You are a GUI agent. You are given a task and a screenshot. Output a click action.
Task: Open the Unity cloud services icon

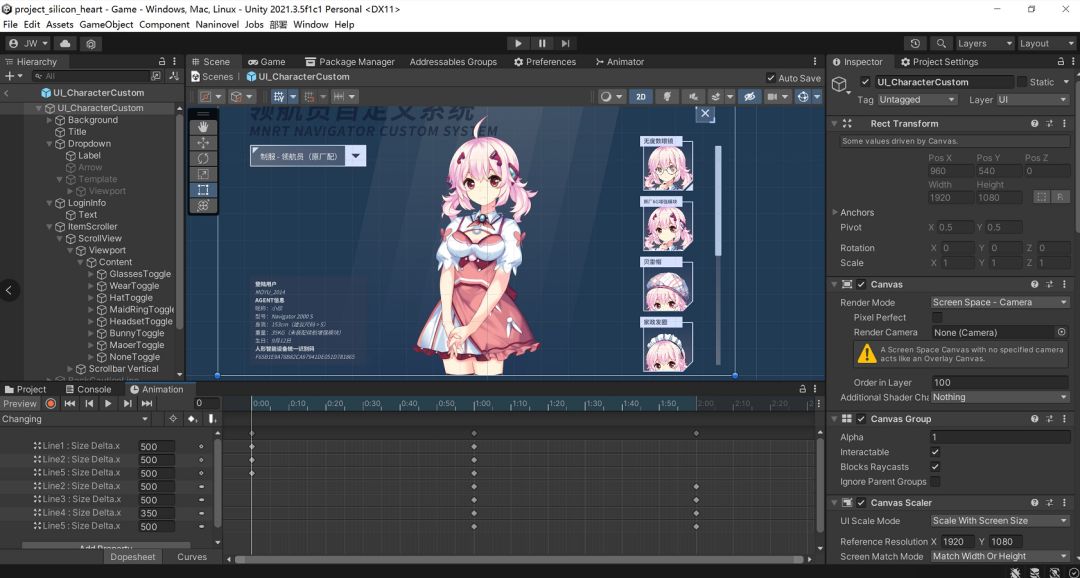point(65,43)
